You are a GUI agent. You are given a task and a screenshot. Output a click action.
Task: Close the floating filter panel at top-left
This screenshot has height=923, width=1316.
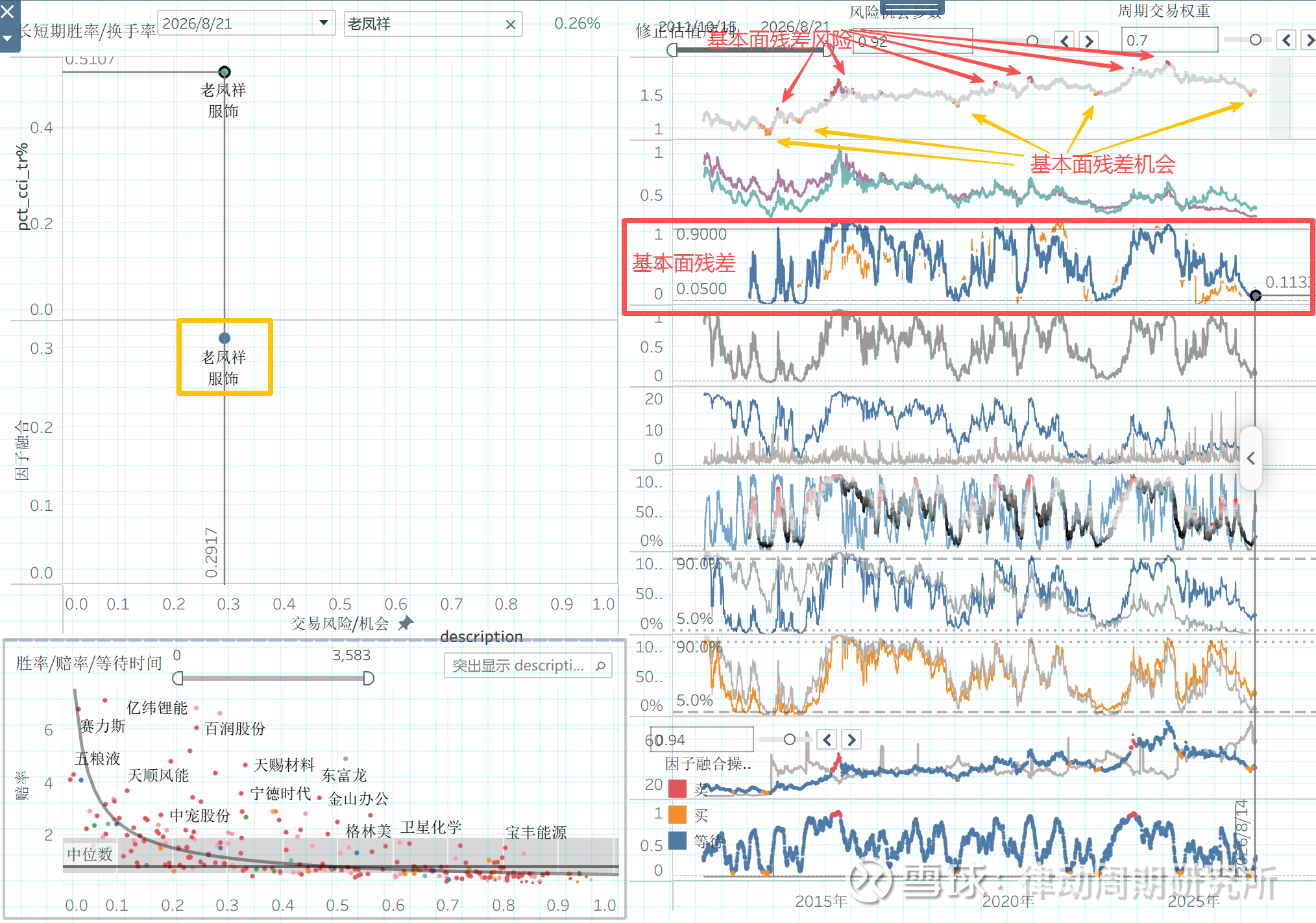[8, 11]
